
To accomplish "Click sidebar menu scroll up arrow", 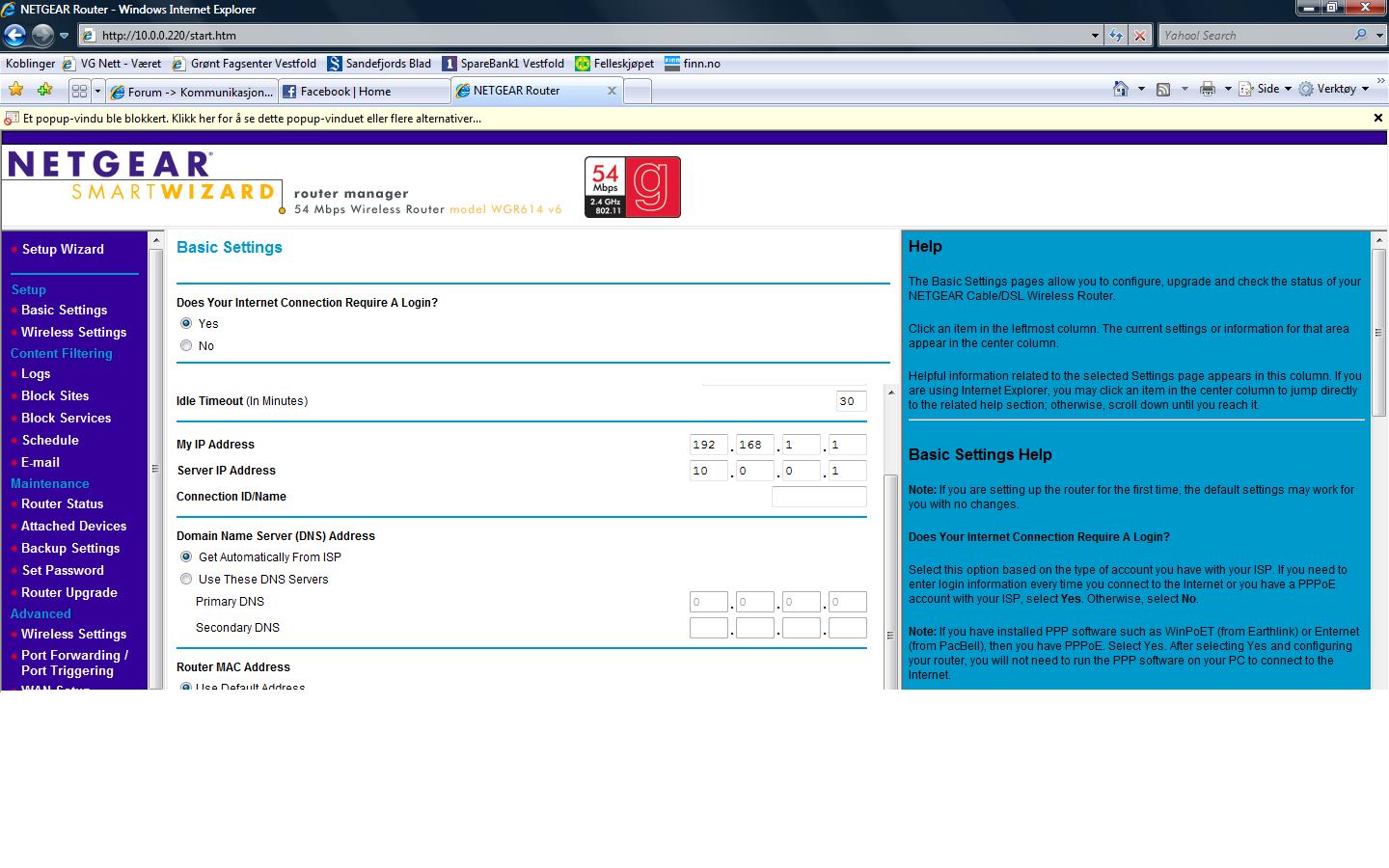I will pyautogui.click(x=155, y=239).
